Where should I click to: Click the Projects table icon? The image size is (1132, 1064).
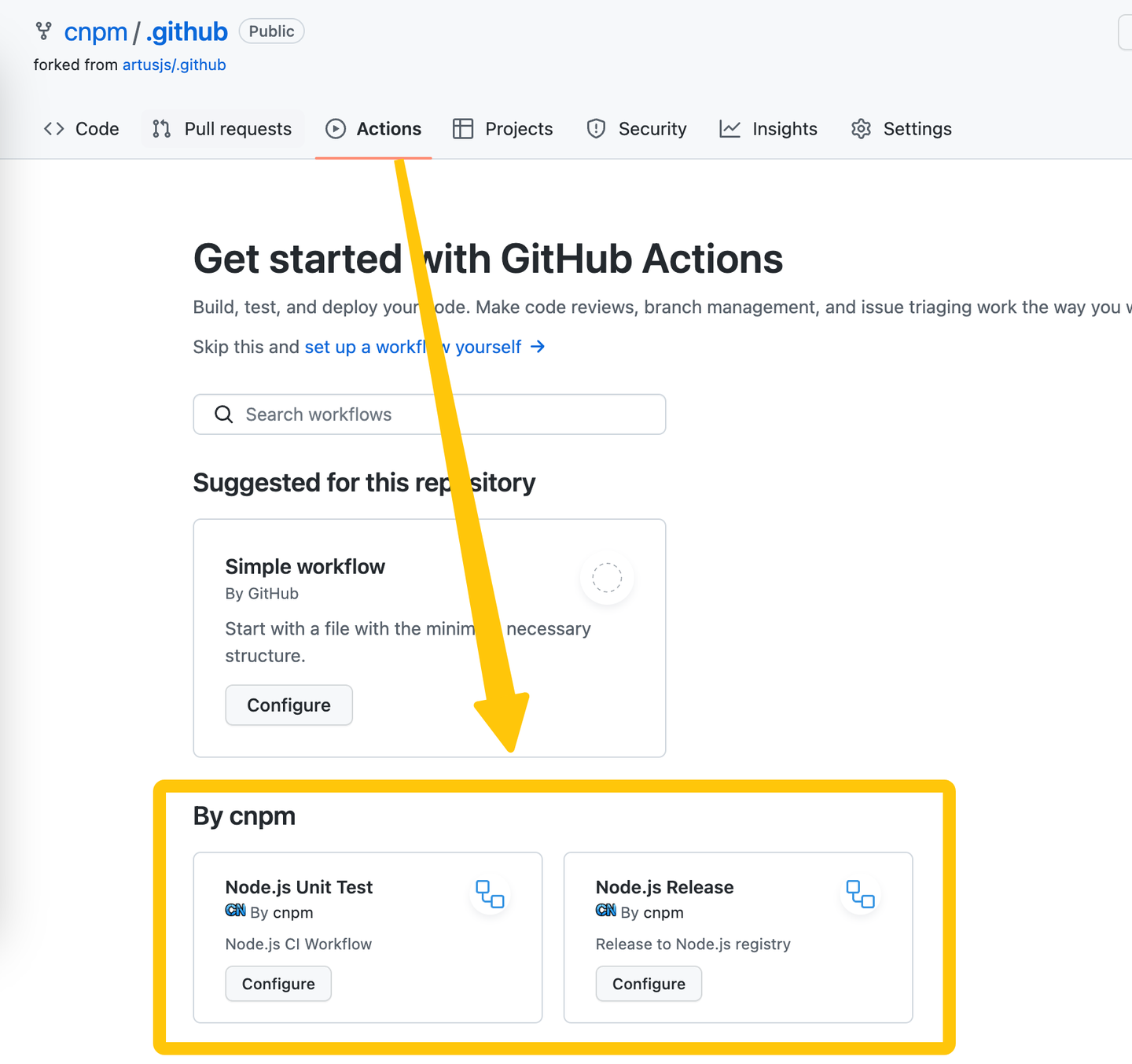(x=462, y=128)
